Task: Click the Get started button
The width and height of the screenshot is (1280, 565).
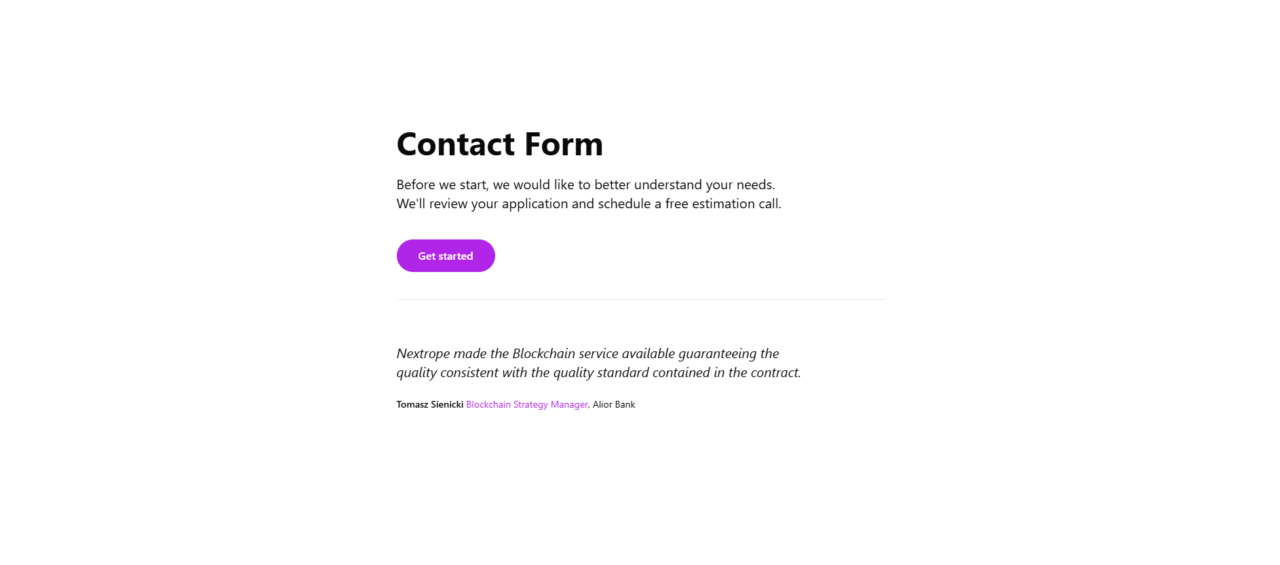Action: tap(445, 256)
